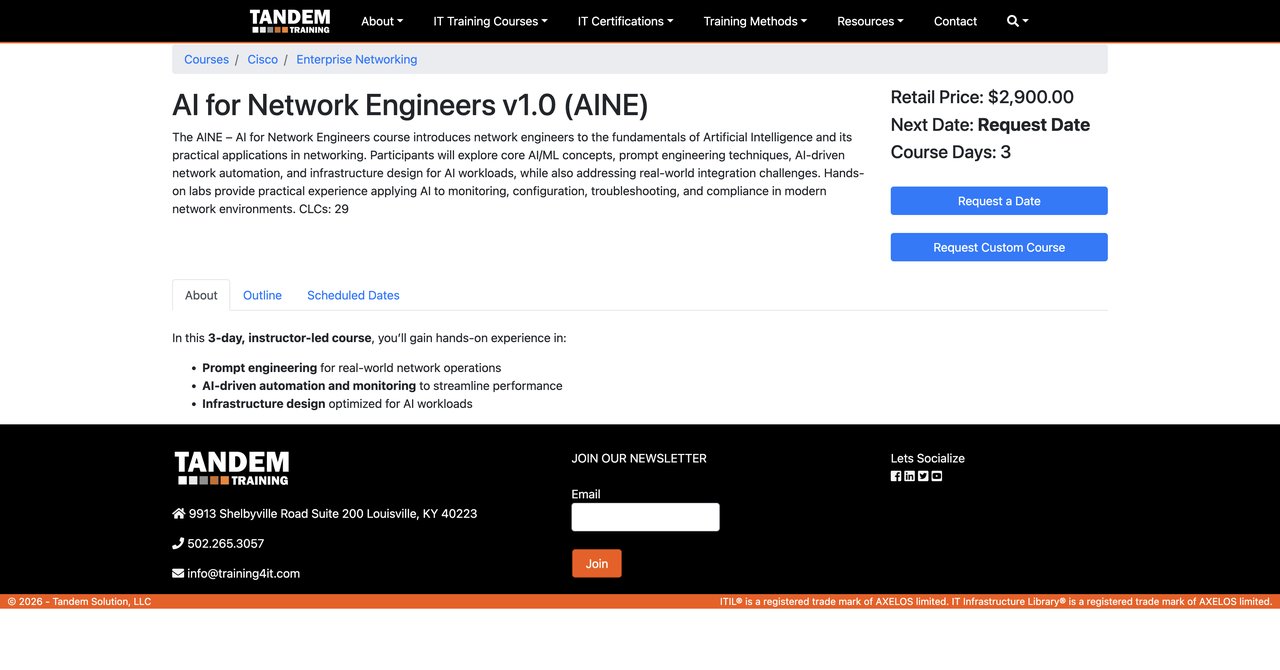Open the LinkedIn social icon
Screen dimensions: 1280x670
[x=909, y=476]
